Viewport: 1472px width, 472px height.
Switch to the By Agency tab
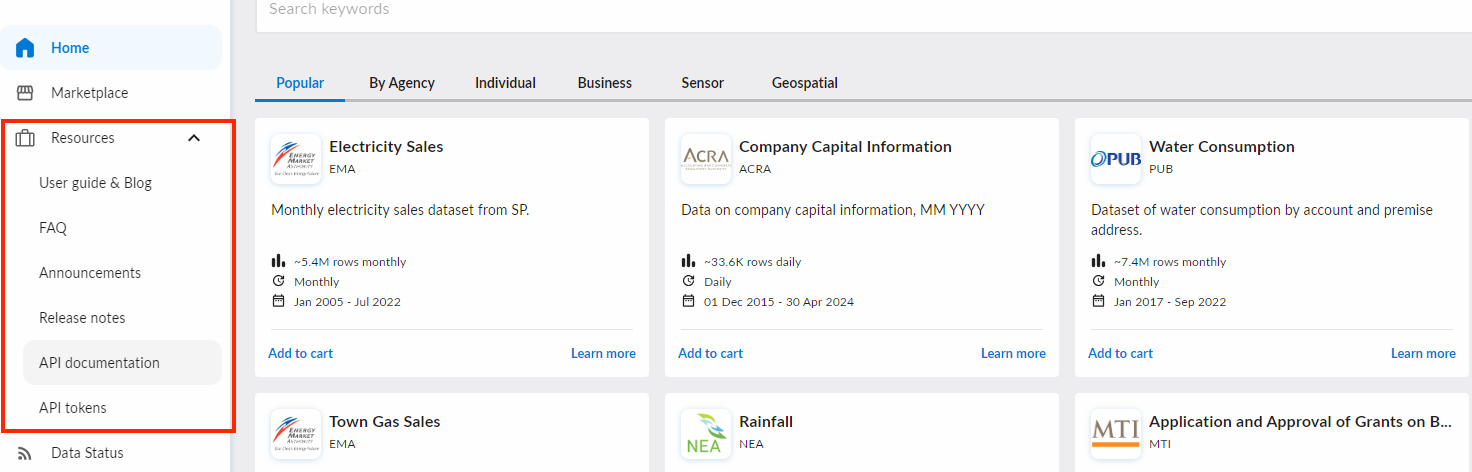[402, 83]
